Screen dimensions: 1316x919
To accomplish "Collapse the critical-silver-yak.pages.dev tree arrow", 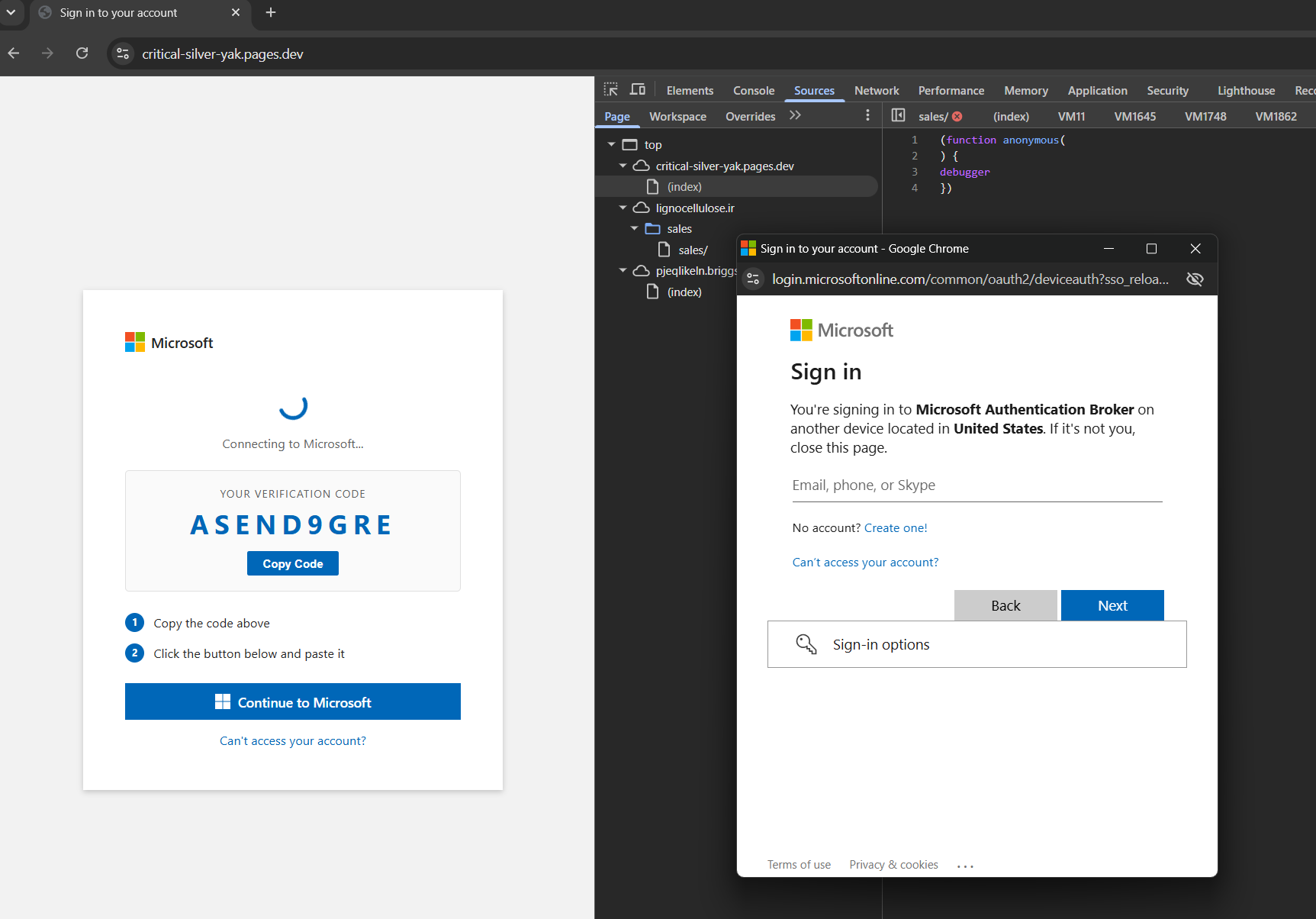I will click(623, 166).
